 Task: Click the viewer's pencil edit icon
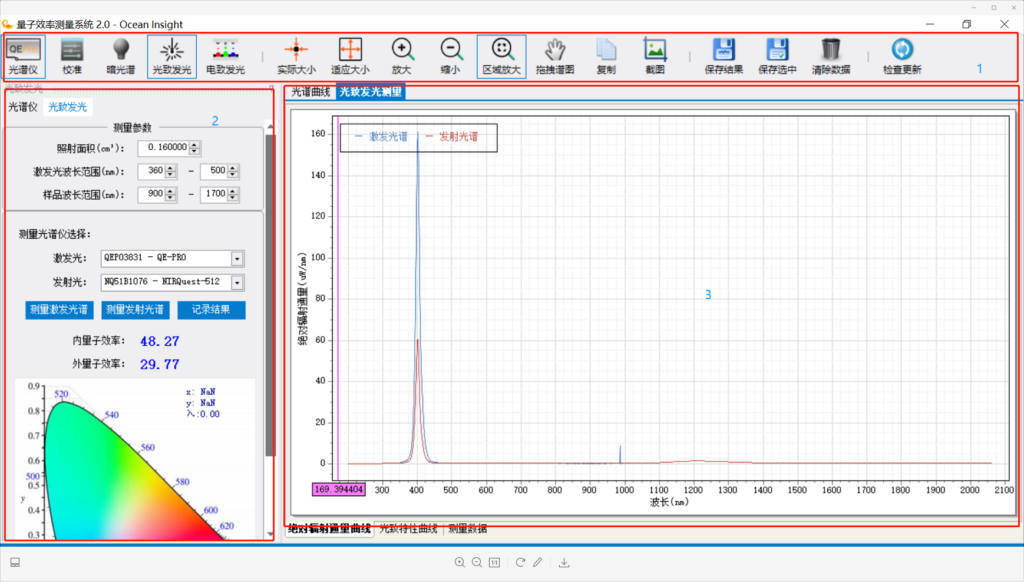537,562
